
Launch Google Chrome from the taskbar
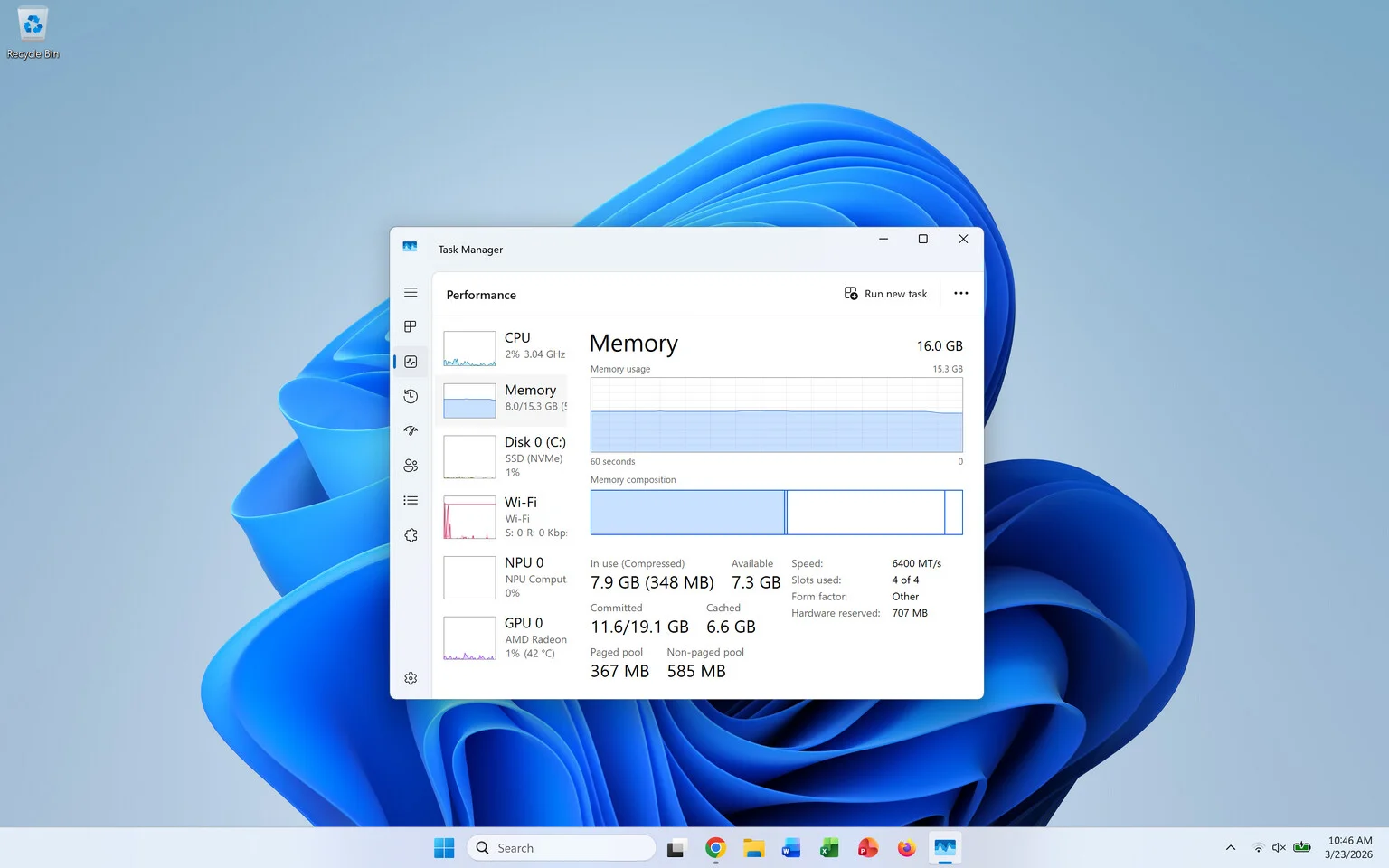pyautogui.click(x=714, y=847)
